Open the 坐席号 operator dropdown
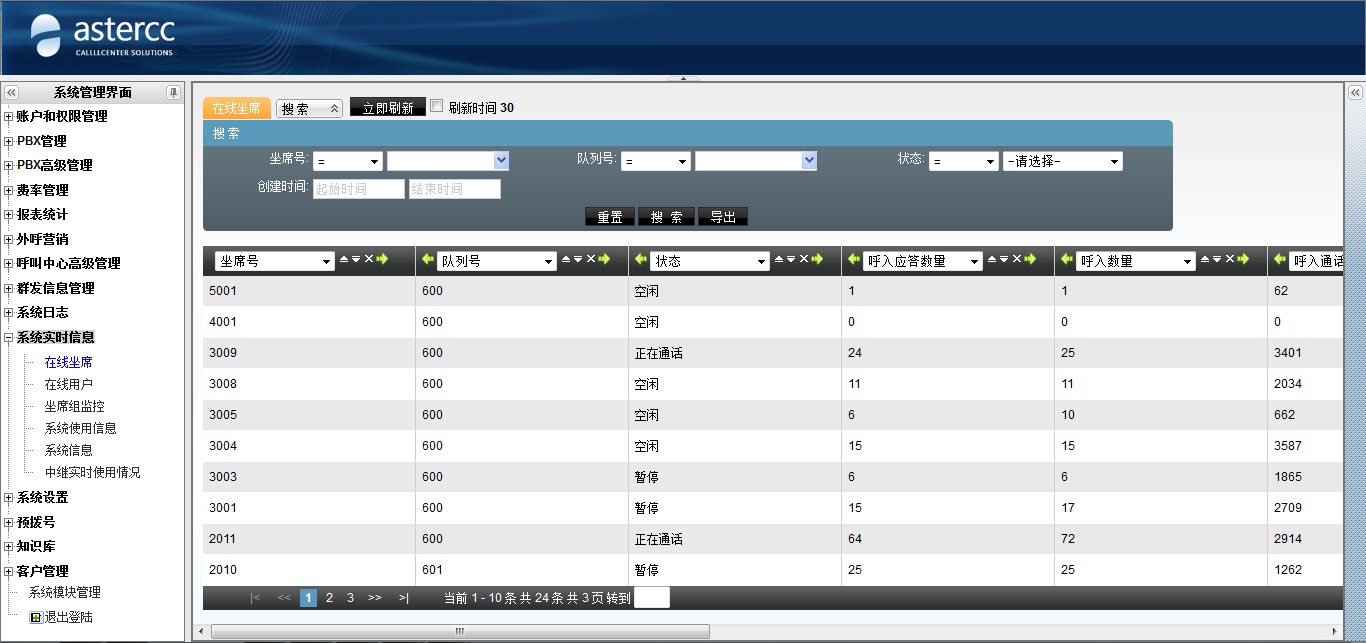The height and width of the screenshot is (643, 1366). 347,161
